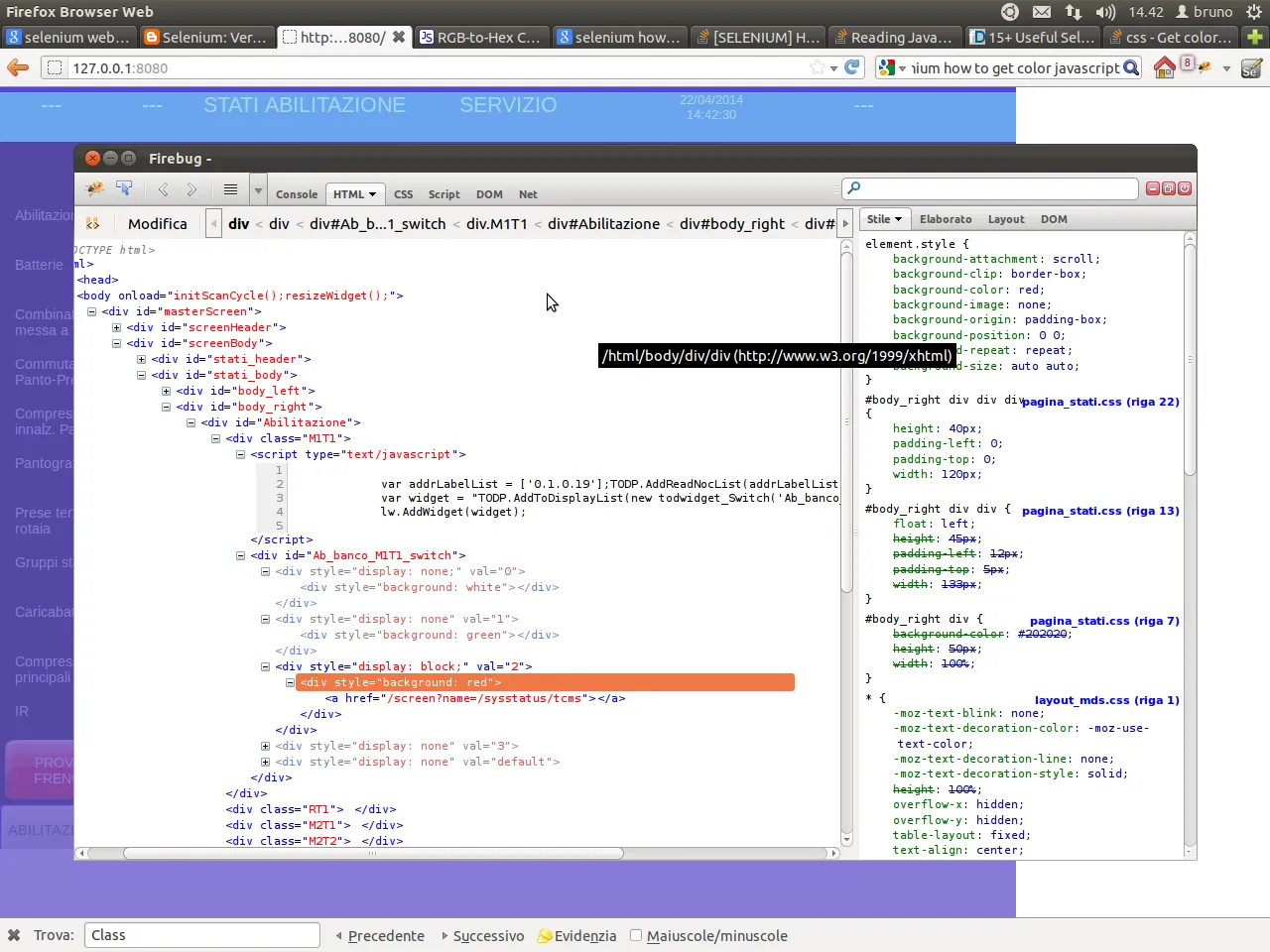The height and width of the screenshot is (952, 1270).
Task: Toggle the Maiuscole/minuscole checkbox
Action: pos(636,935)
